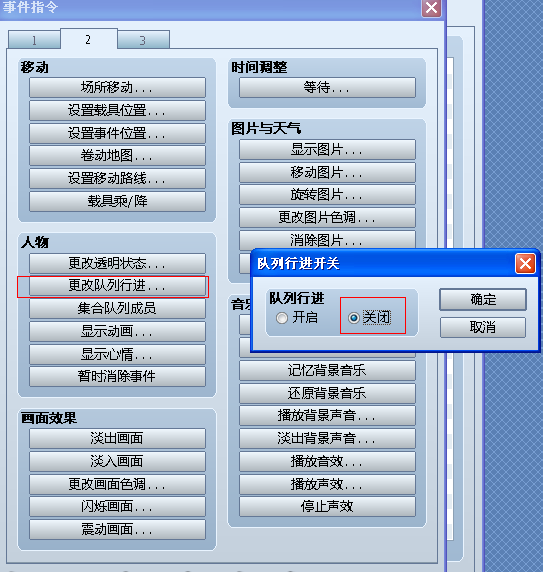Screen dimensions: 543x572
Task: Open 更改队列行进 command
Action: (x=117, y=286)
